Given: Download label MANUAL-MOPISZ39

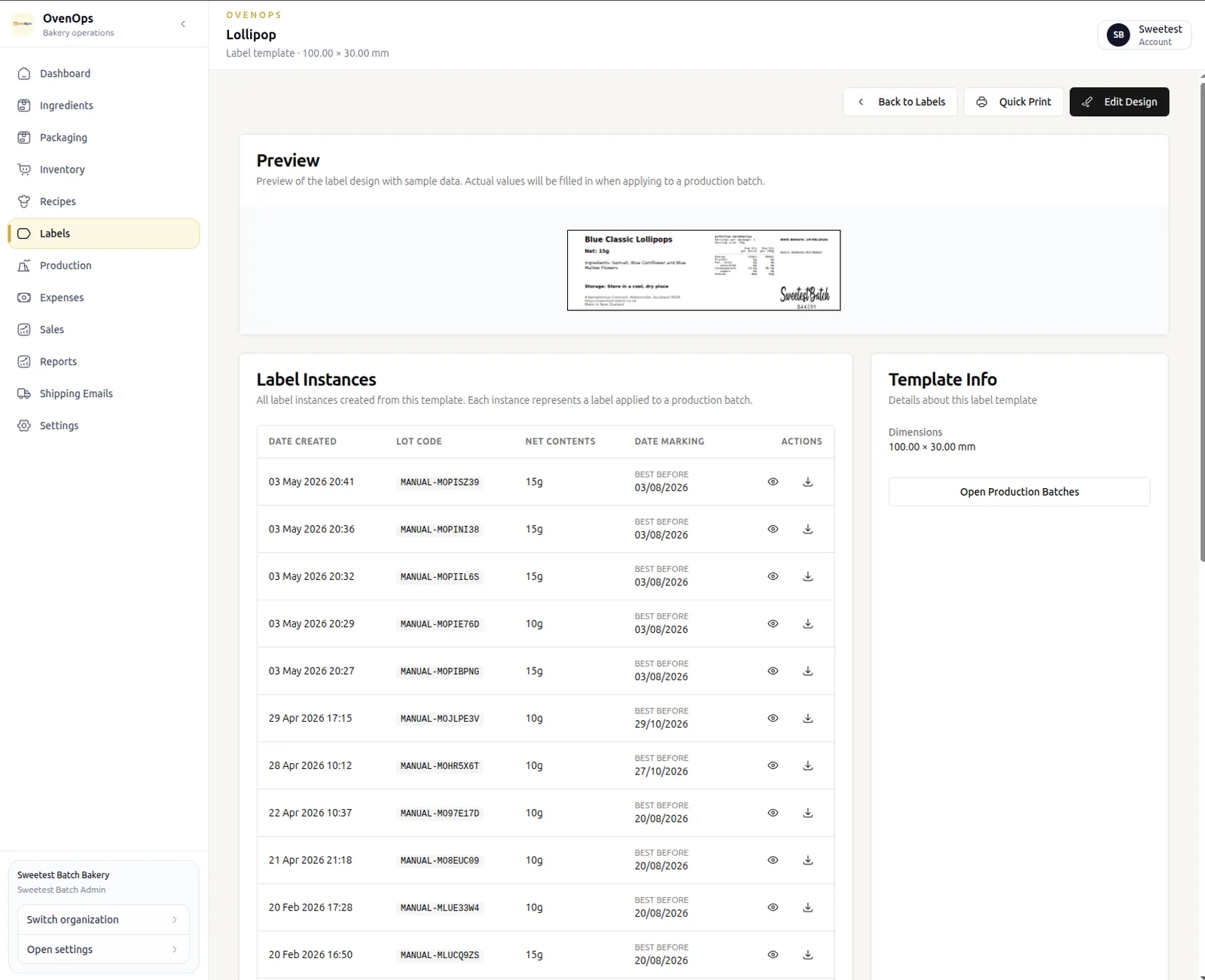Looking at the screenshot, I should pyautogui.click(x=807, y=482).
